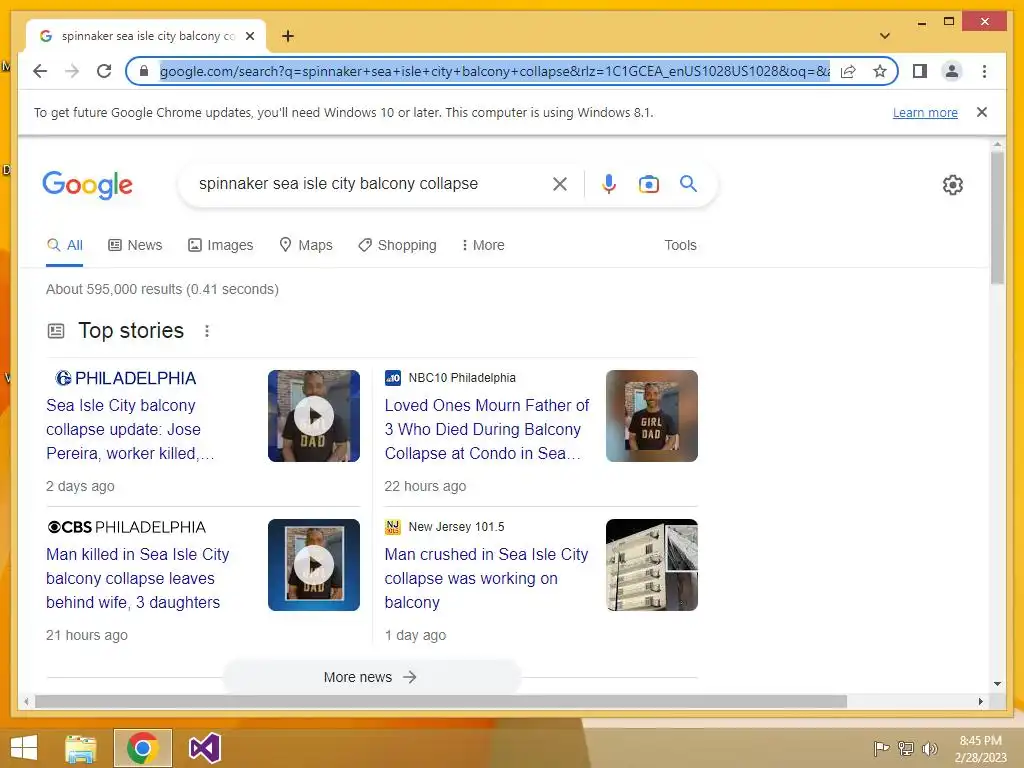Screen dimensions: 1024x768
Task: Open File Explorer from the taskbar
Action: pos(81,748)
